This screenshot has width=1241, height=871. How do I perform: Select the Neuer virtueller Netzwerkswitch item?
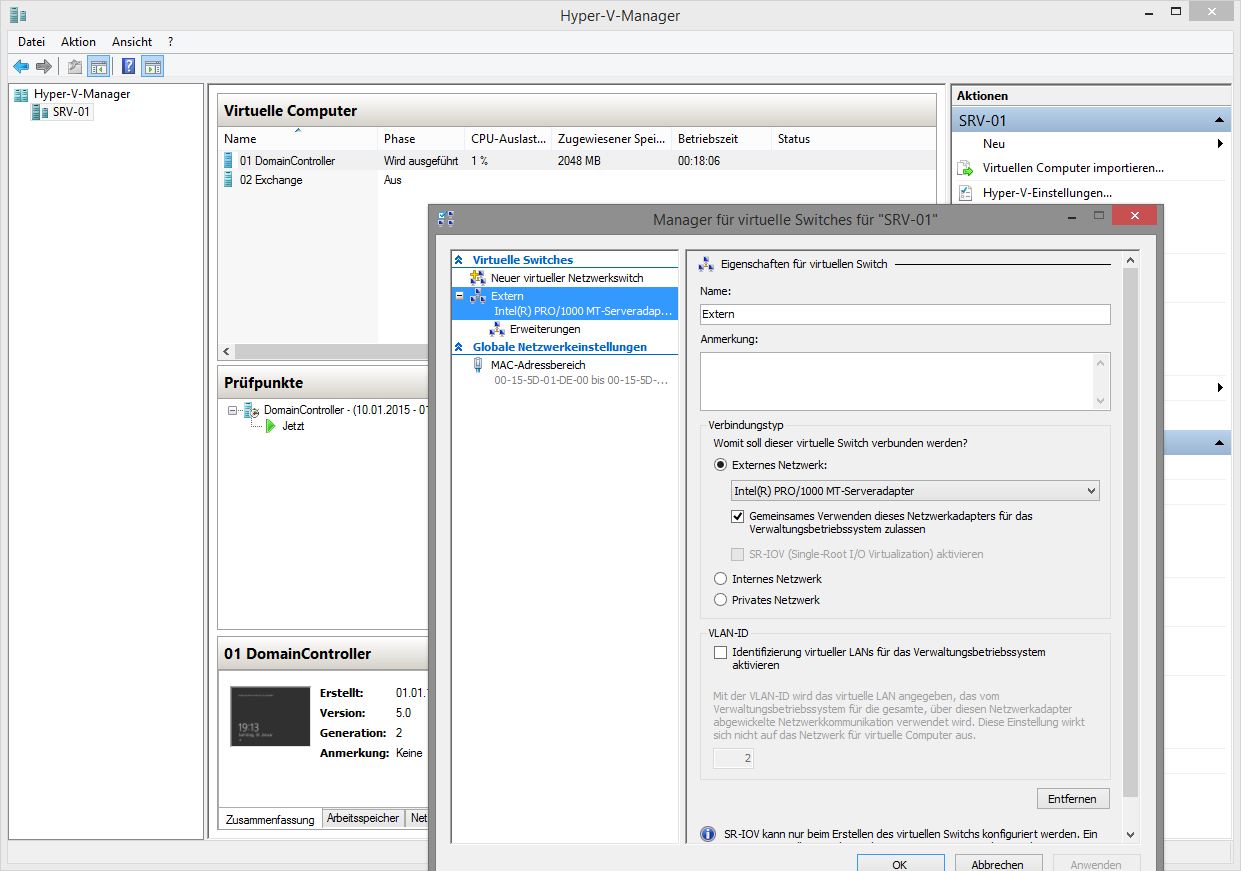pyautogui.click(x=567, y=278)
